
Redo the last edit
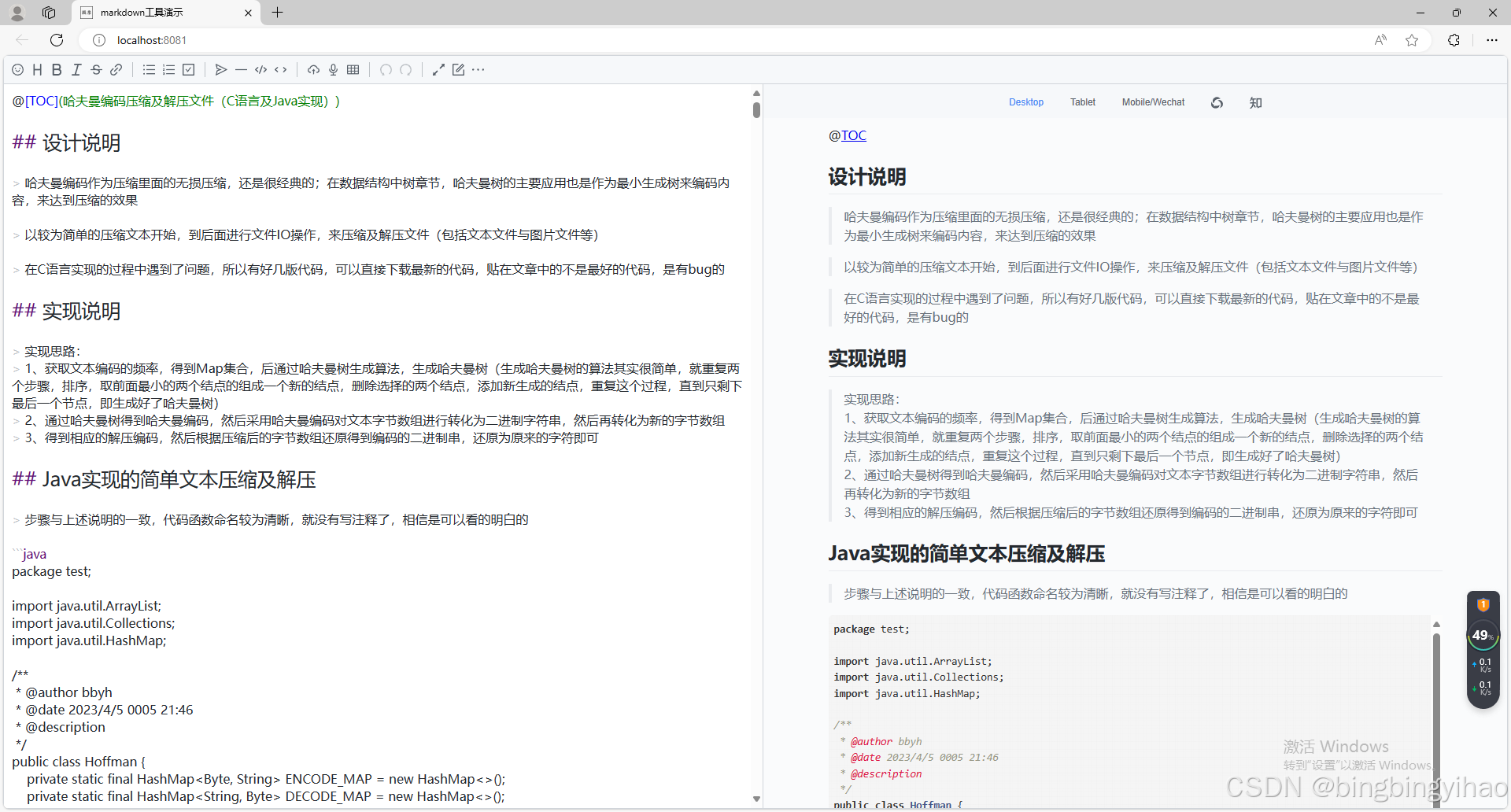pyautogui.click(x=406, y=70)
